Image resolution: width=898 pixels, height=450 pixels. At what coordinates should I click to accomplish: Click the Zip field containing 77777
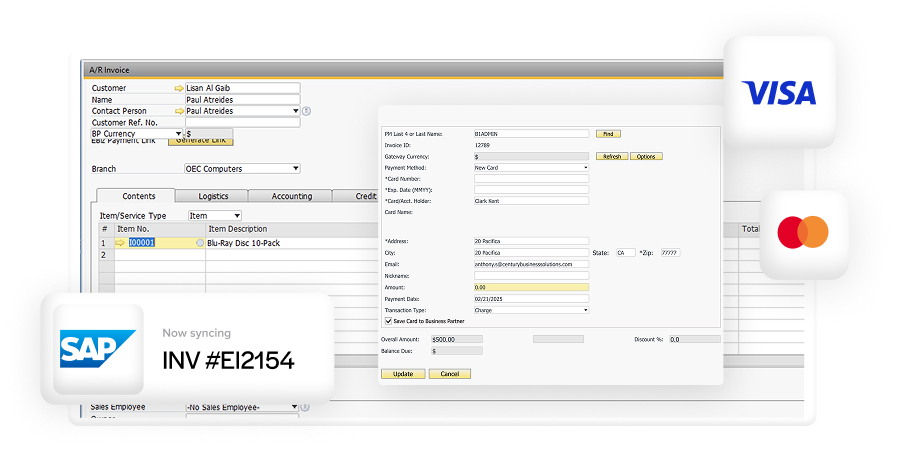coord(671,252)
